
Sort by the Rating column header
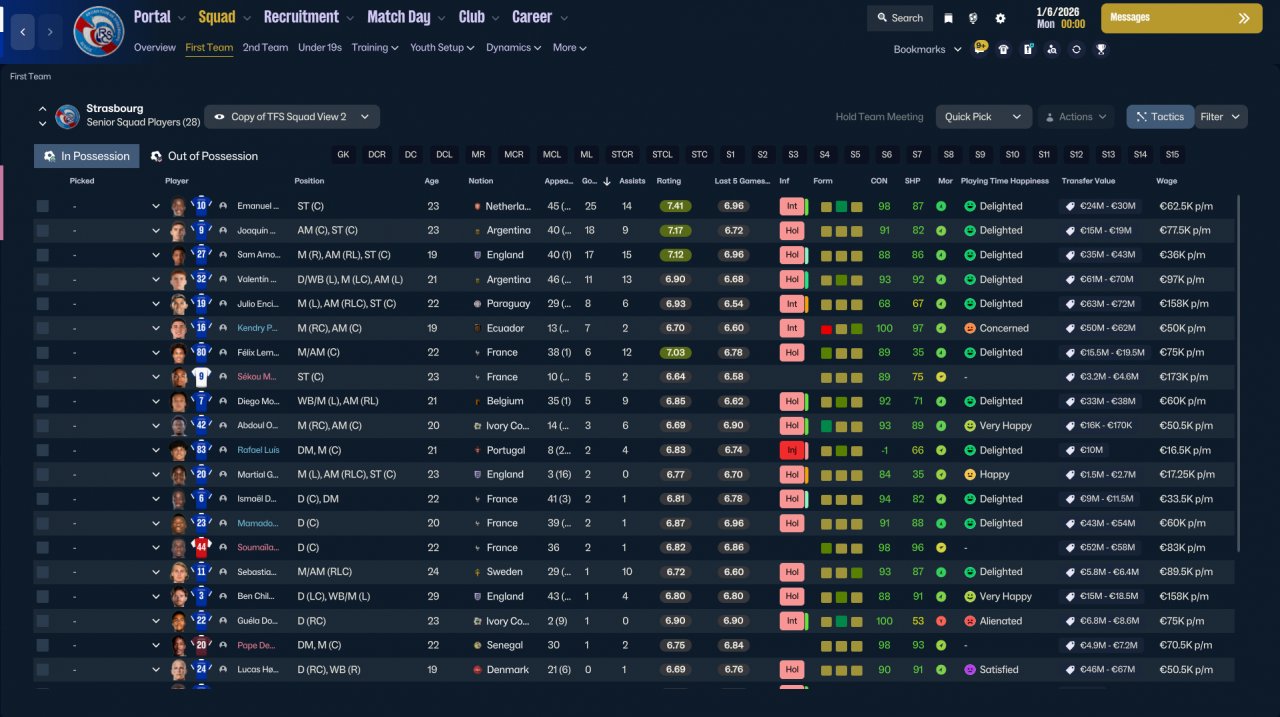(668, 181)
